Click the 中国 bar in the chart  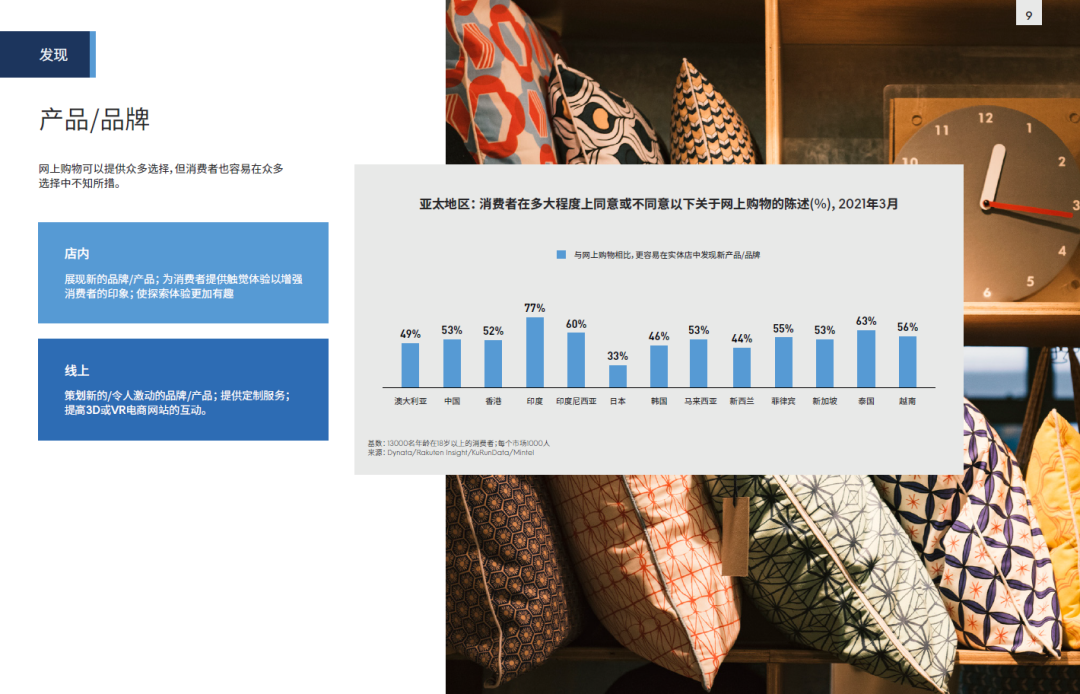tap(452, 363)
